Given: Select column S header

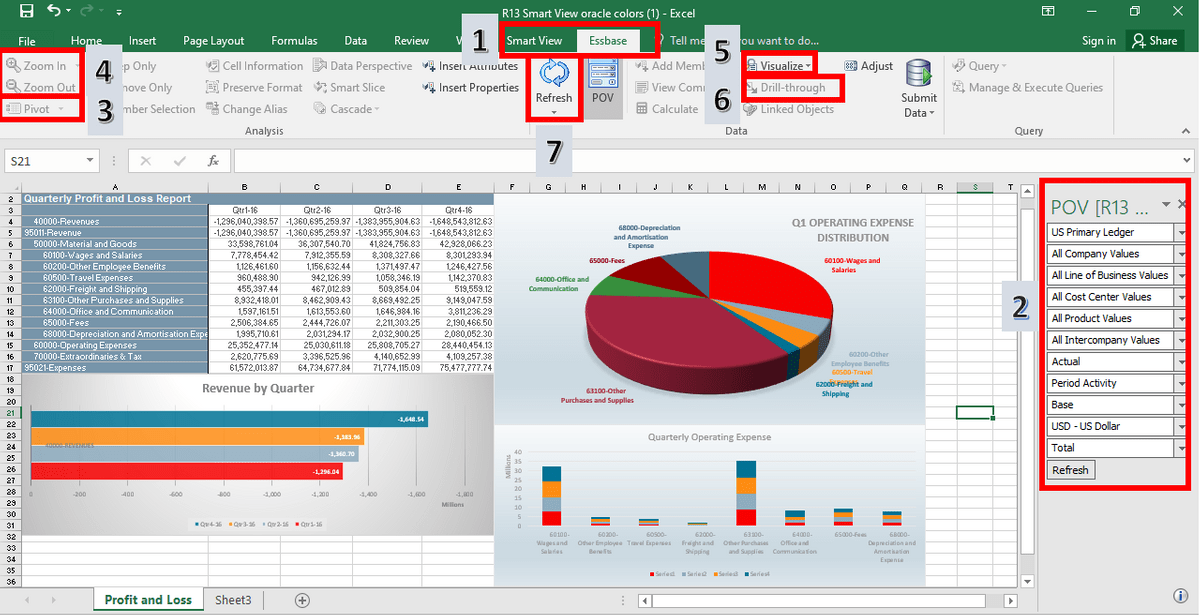Looking at the screenshot, I should pos(974,187).
